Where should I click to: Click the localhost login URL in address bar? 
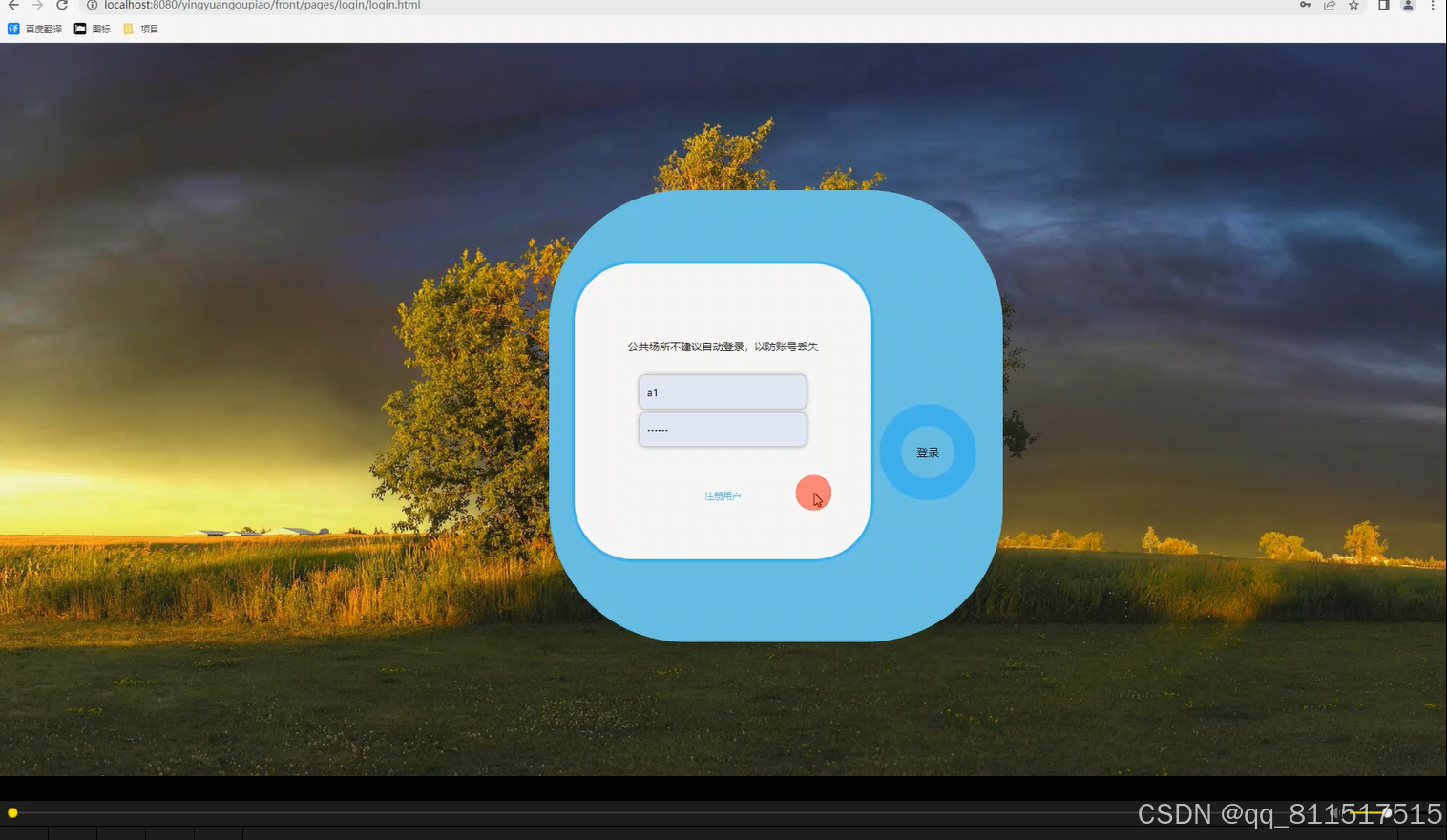pos(262,5)
